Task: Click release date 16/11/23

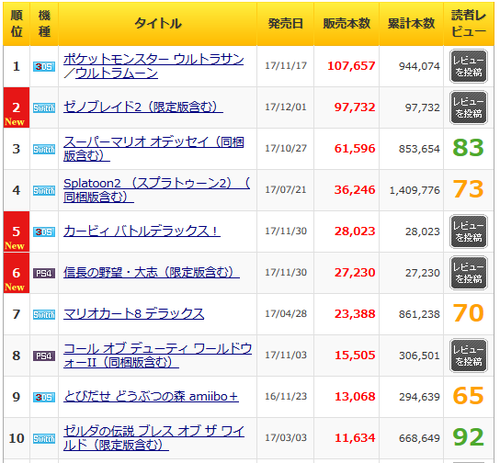Action: tap(286, 396)
